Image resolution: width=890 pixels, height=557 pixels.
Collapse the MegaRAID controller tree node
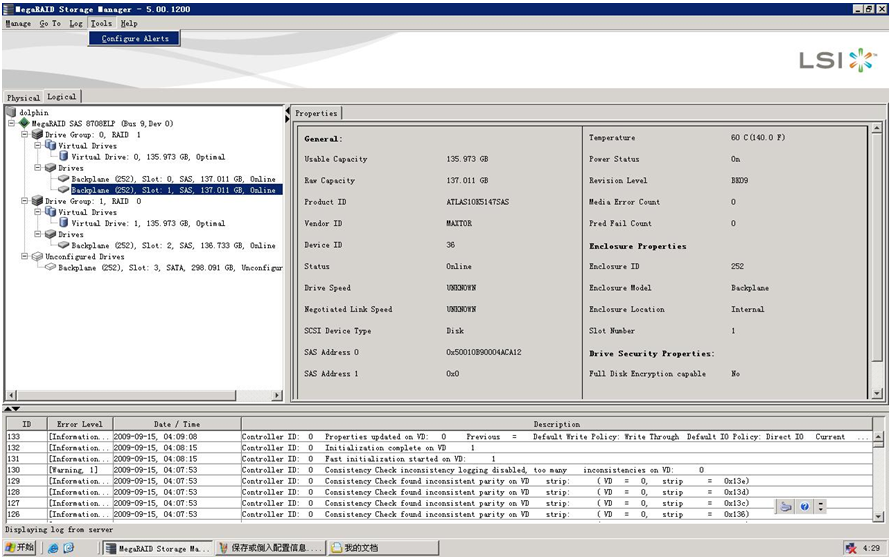(x=11, y=124)
